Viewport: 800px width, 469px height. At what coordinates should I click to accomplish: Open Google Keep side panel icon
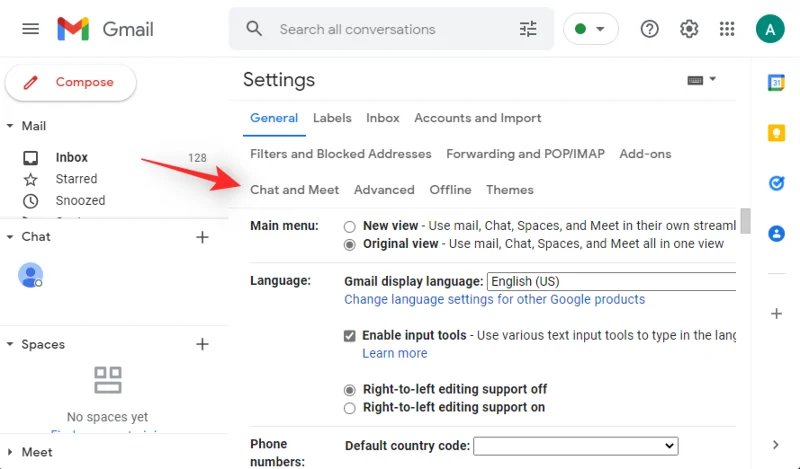click(x=777, y=133)
